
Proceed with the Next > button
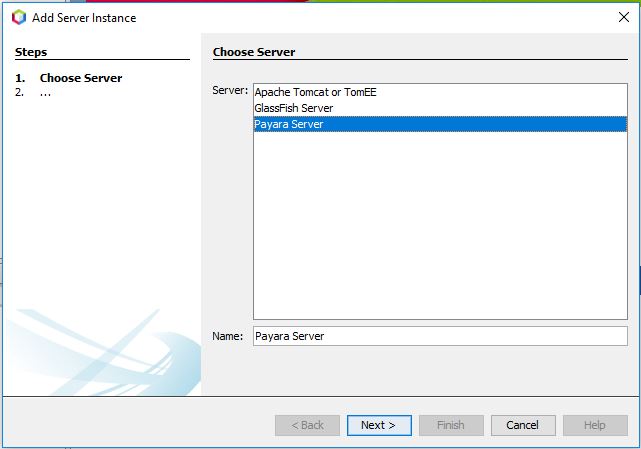coord(379,425)
